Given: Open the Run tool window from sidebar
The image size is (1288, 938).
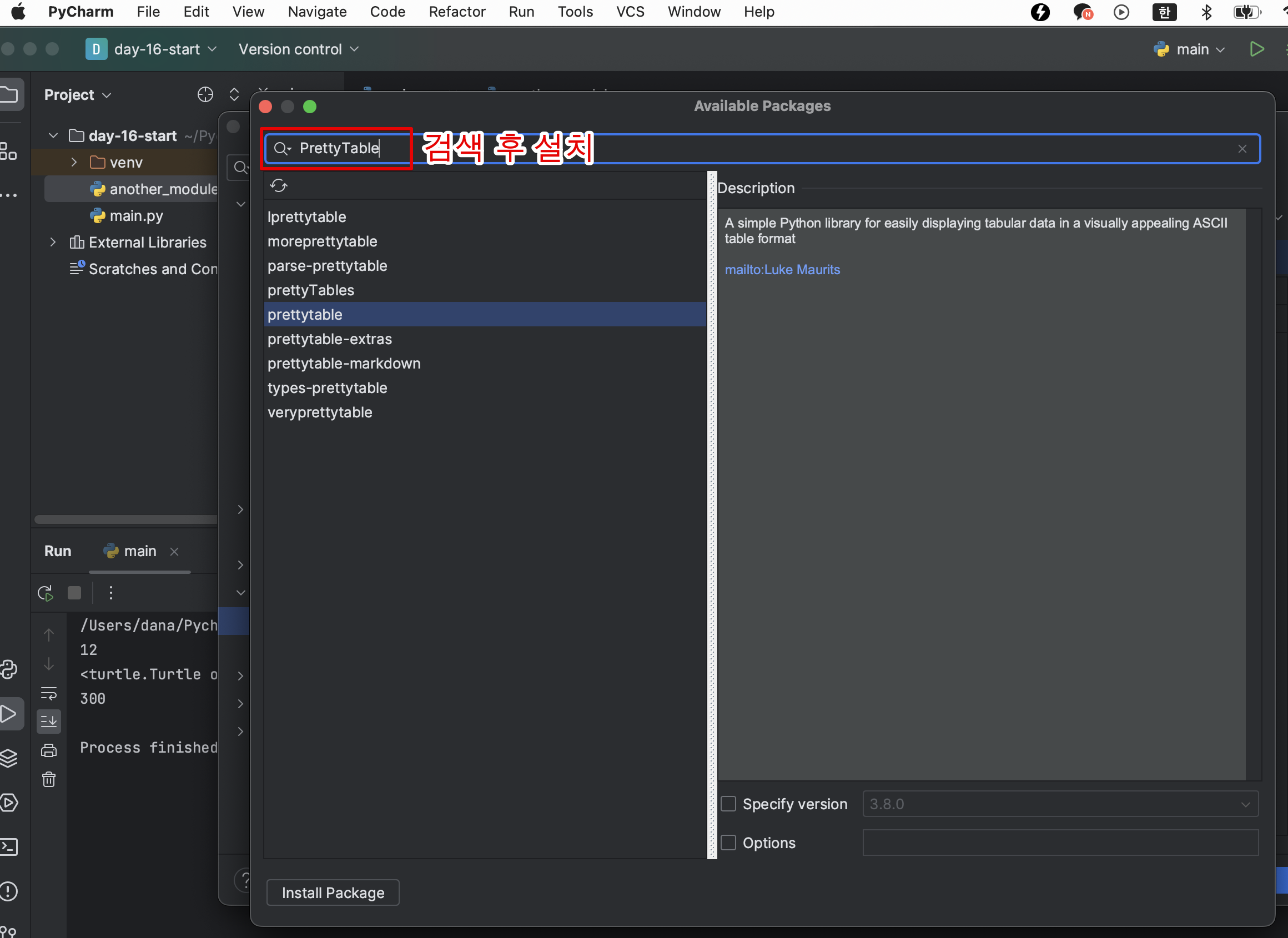Looking at the screenshot, I should point(8,714).
